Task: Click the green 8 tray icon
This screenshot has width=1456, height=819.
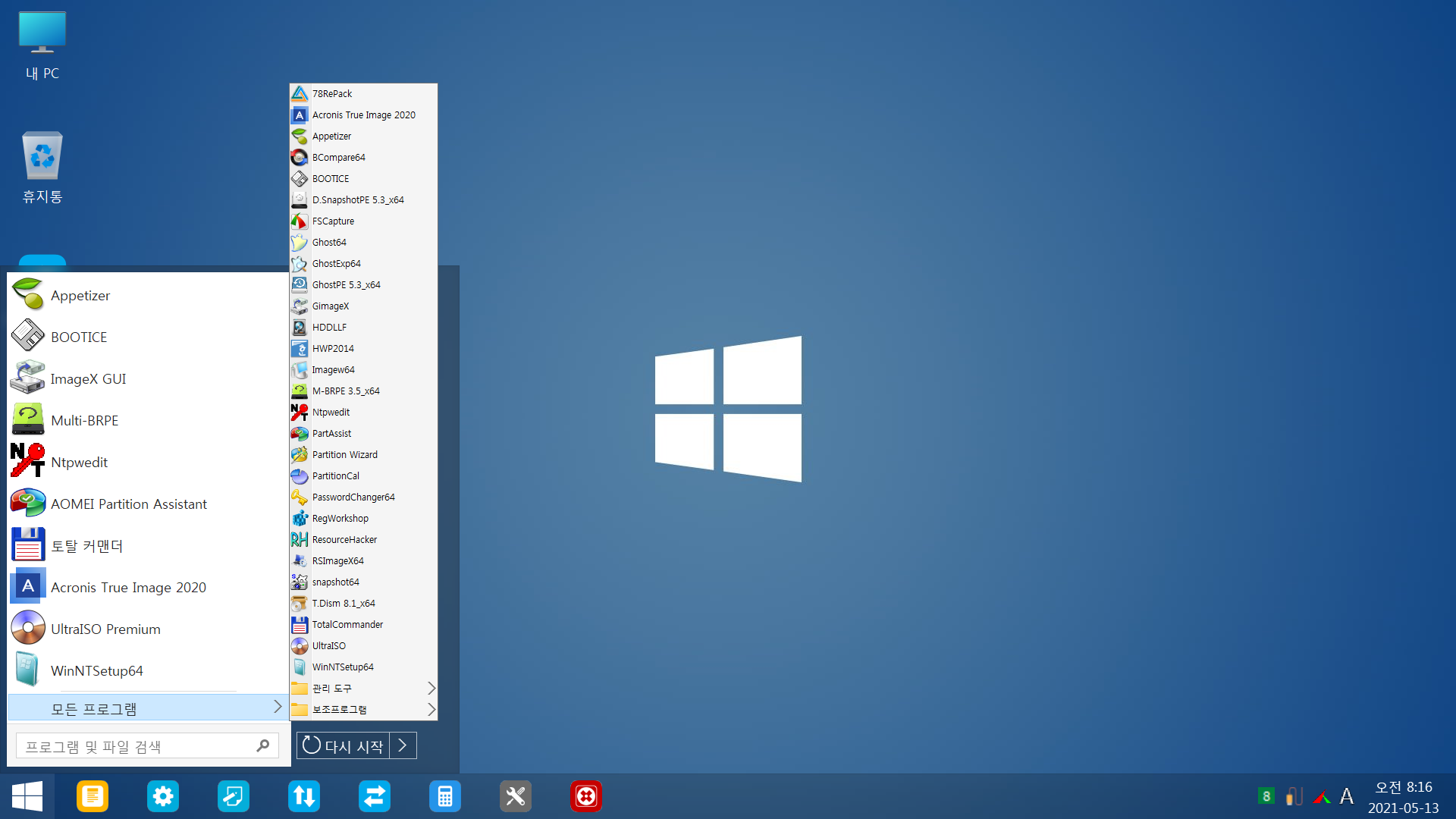Action: [1266, 796]
